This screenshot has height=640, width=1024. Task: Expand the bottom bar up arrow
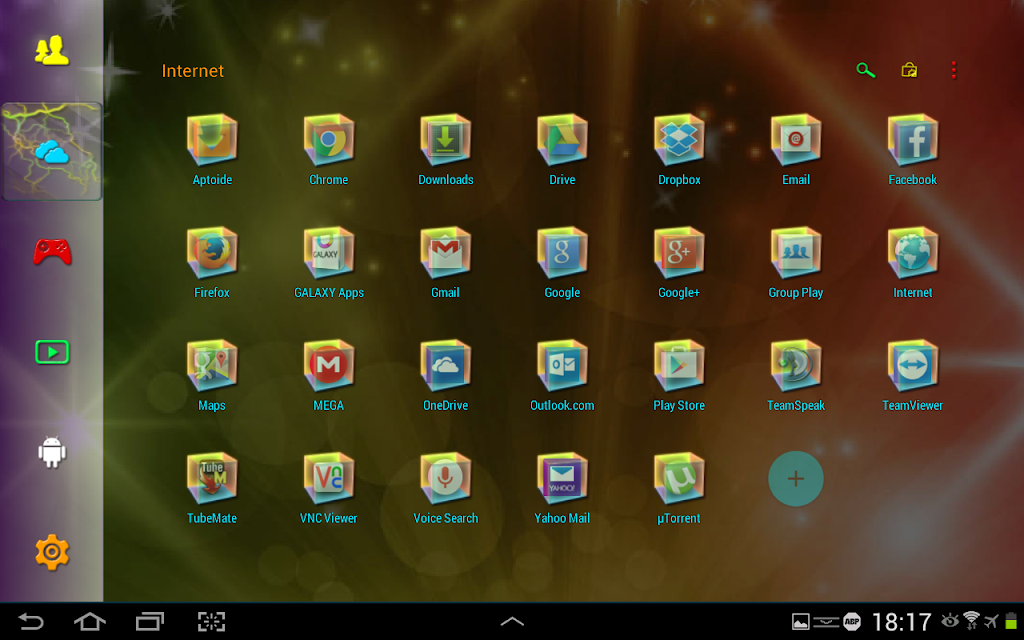coord(512,621)
